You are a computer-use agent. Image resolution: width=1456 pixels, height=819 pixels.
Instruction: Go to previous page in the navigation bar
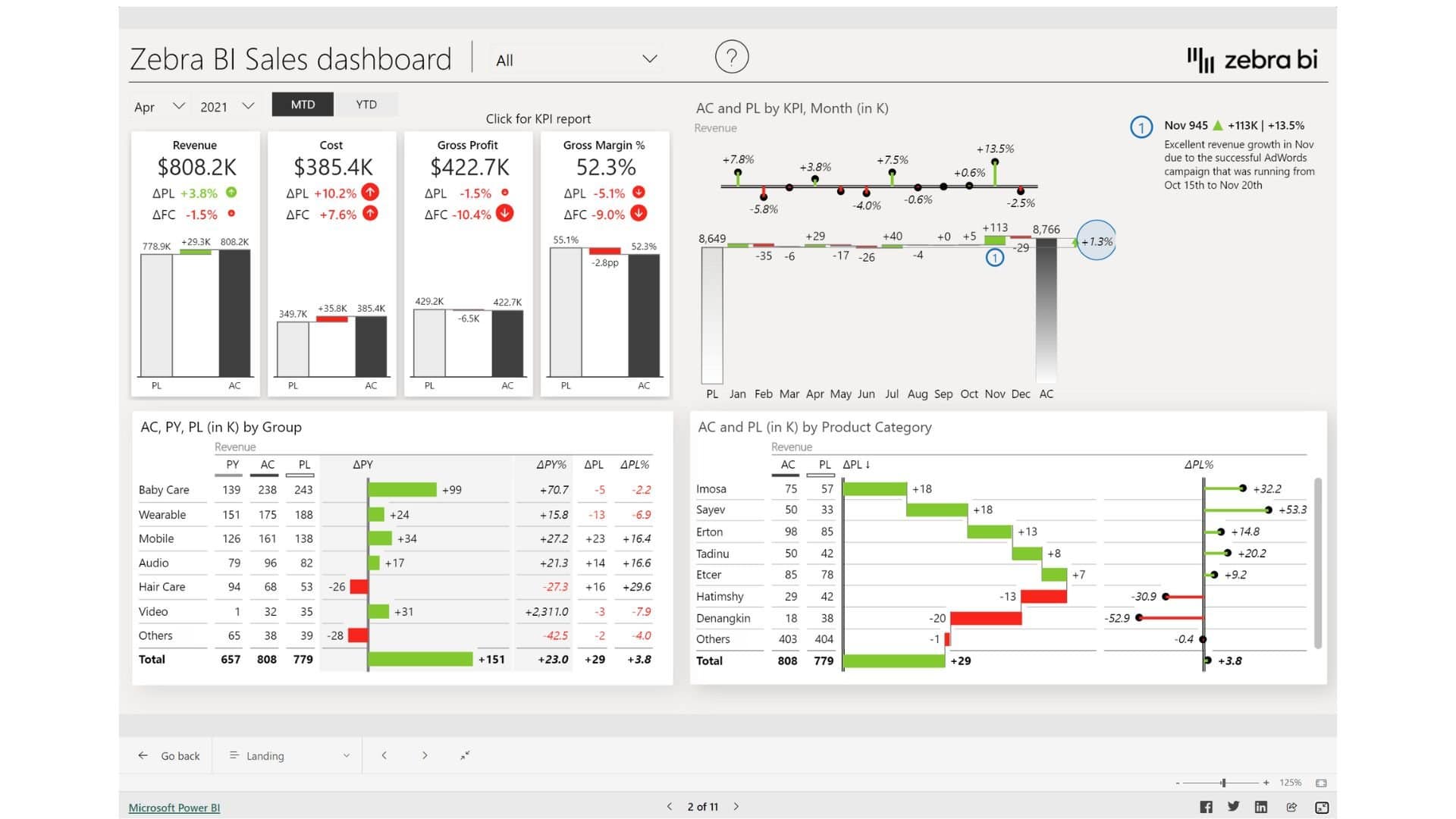click(384, 755)
